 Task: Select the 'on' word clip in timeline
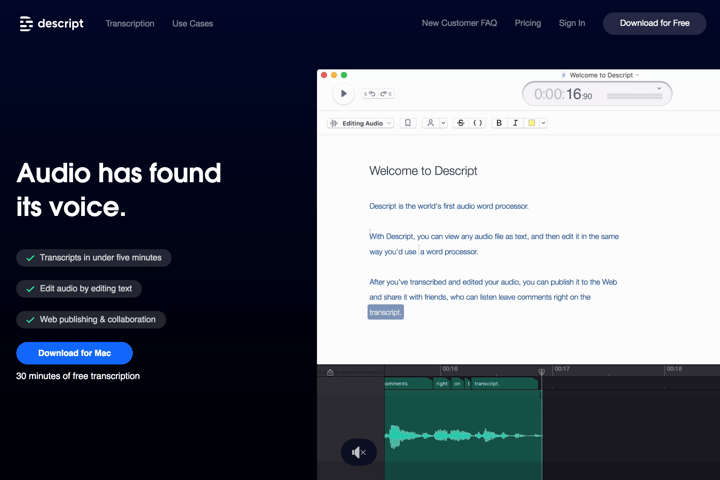click(x=457, y=384)
